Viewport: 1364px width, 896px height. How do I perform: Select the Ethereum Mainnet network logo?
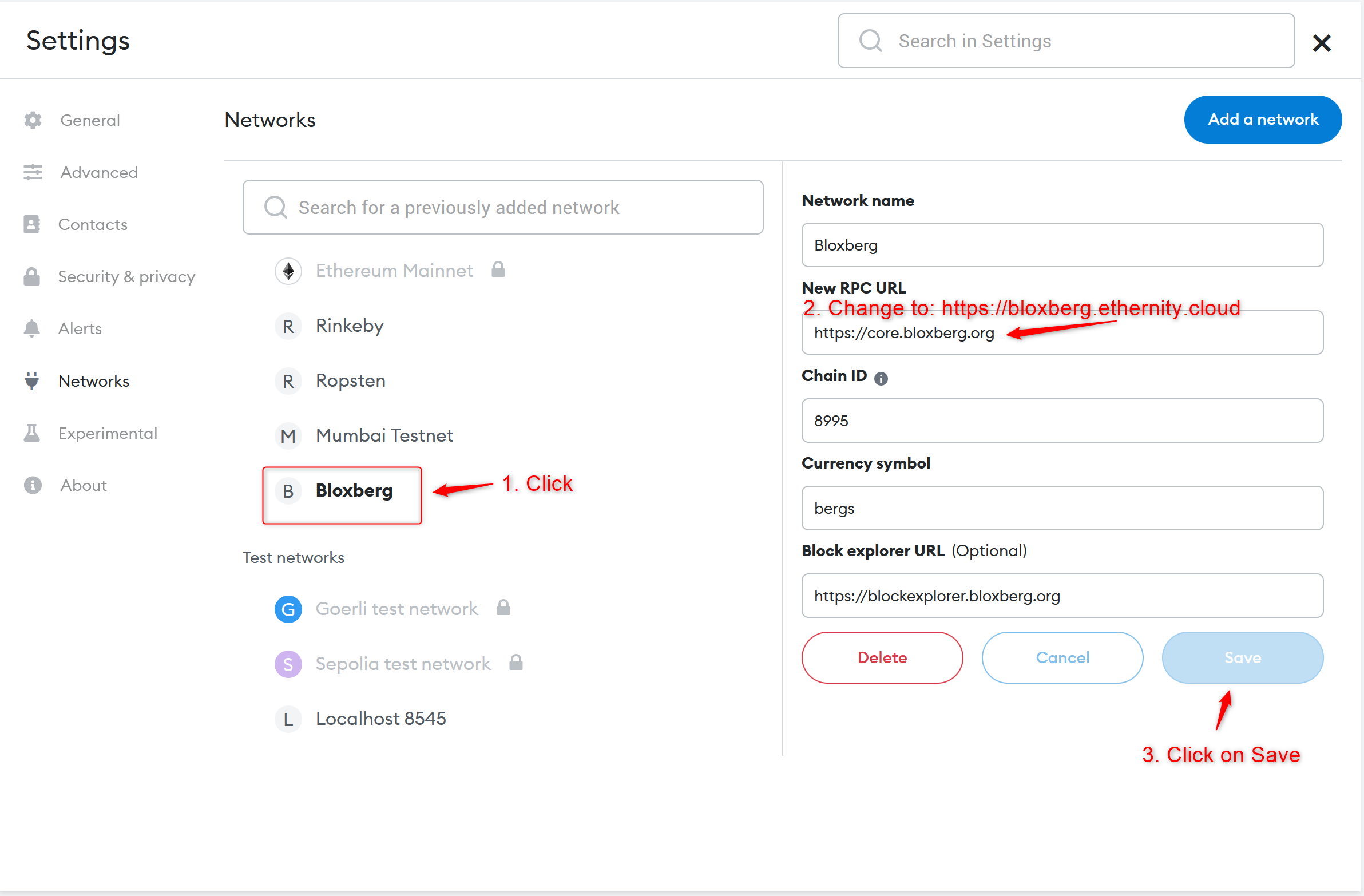[288, 271]
